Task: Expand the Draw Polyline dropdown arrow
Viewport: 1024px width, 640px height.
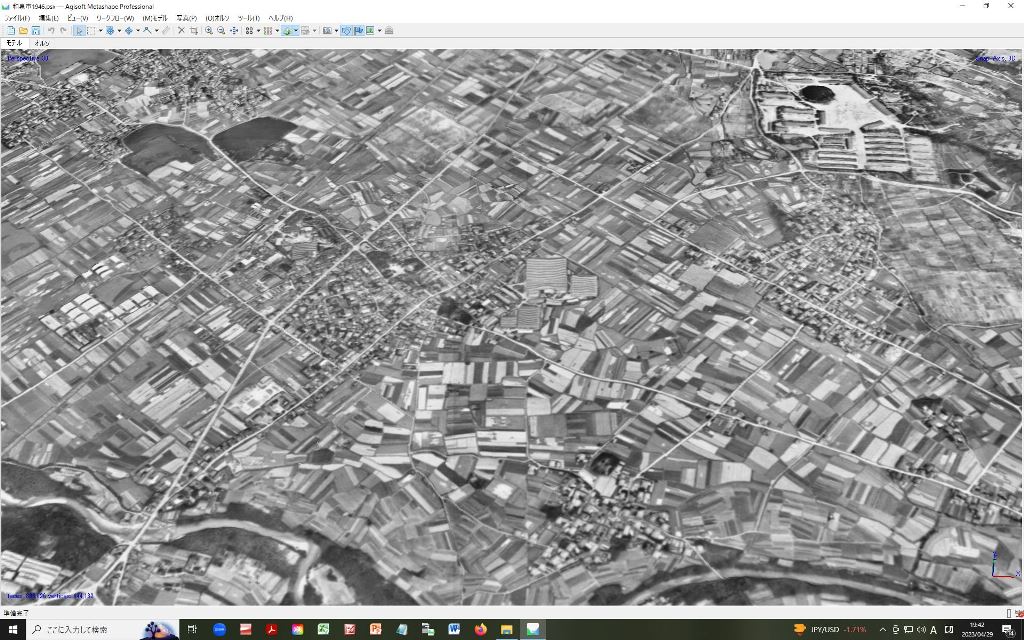Action: tap(157, 31)
